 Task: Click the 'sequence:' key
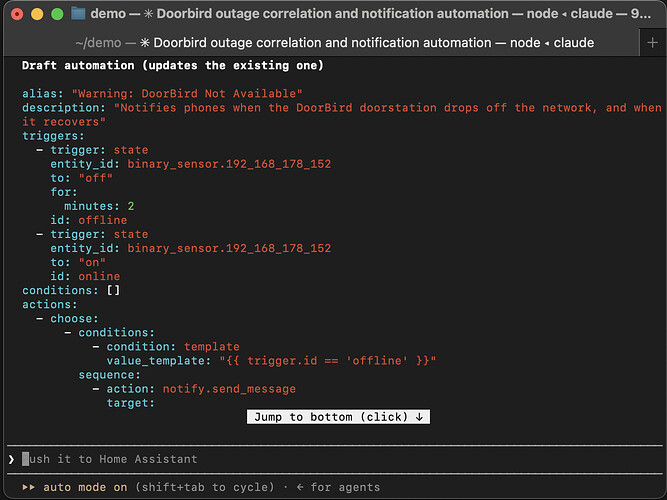click(x=109, y=374)
